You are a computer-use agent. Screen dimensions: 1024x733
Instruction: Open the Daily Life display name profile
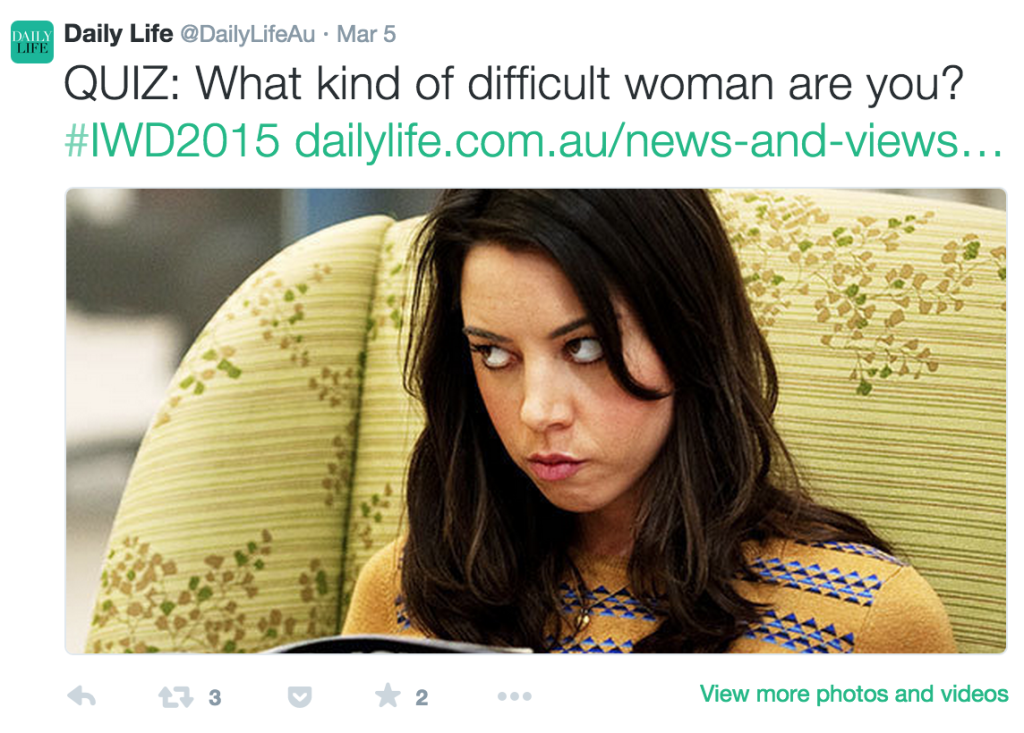tap(118, 33)
